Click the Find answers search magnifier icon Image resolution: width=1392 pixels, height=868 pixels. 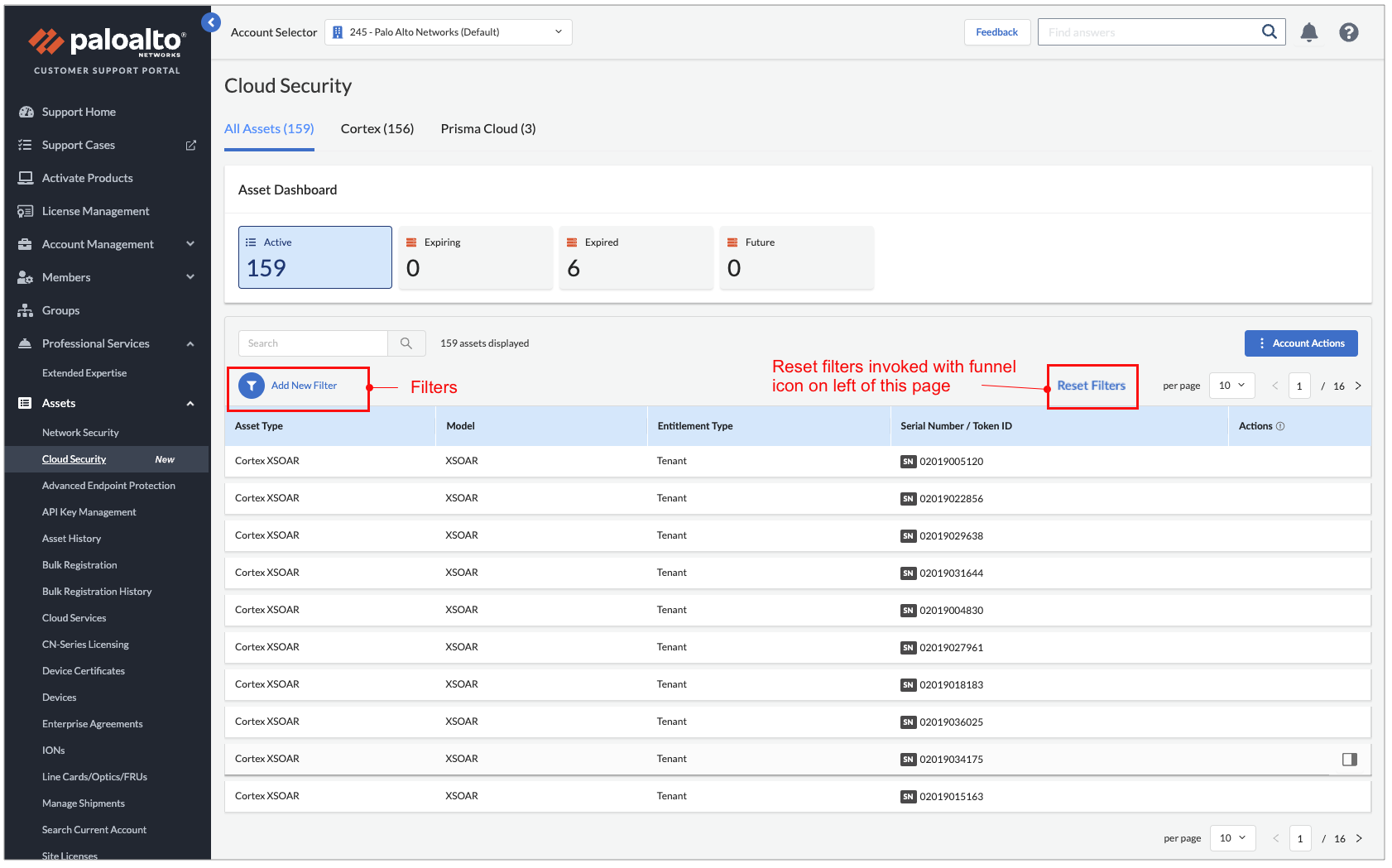point(1269,32)
